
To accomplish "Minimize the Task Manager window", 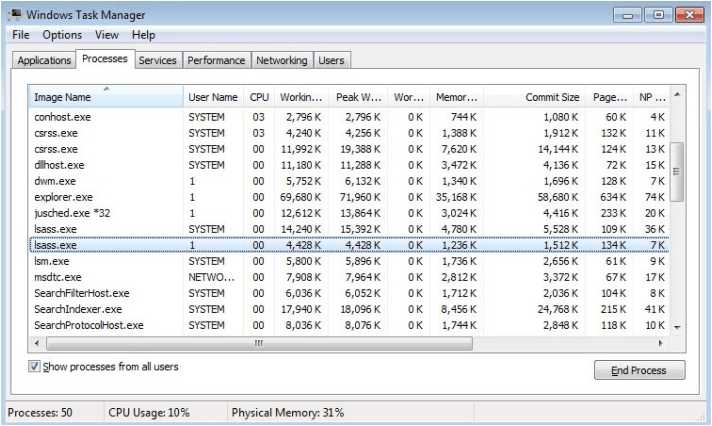I will [x=627, y=15].
